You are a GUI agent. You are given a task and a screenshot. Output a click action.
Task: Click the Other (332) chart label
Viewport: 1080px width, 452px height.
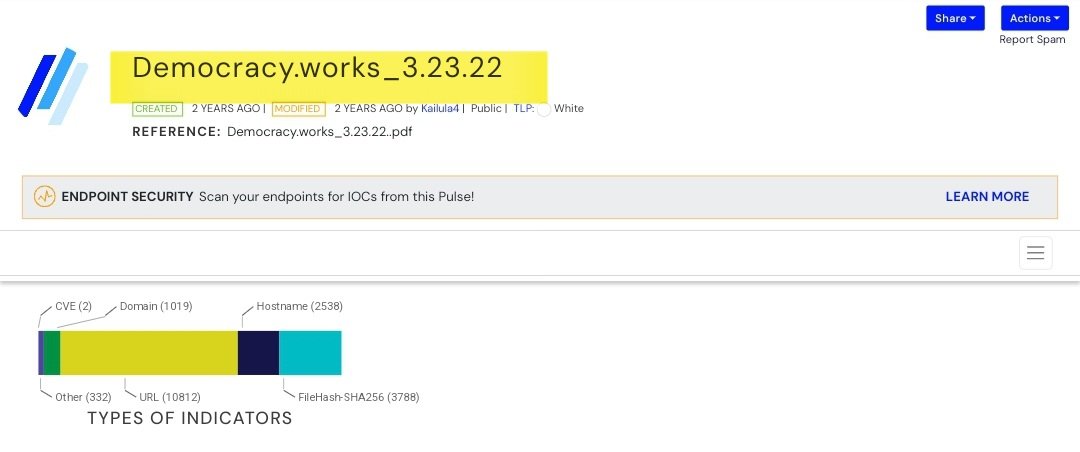[x=83, y=397]
